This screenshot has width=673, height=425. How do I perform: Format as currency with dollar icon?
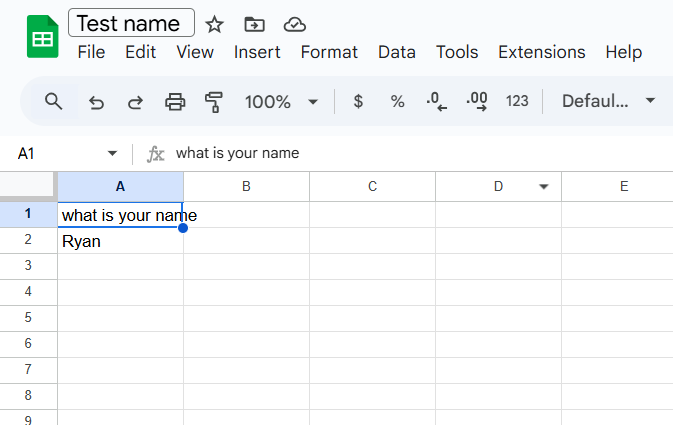coord(358,101)
